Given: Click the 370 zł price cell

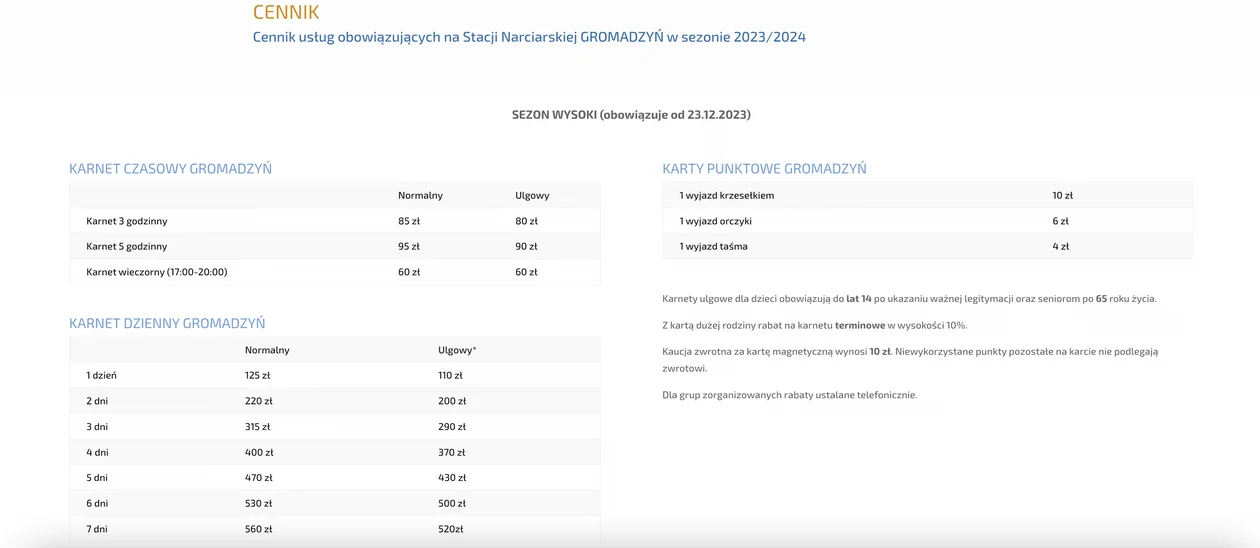Looking at the screenshot, I should click(x=452, y=452).
